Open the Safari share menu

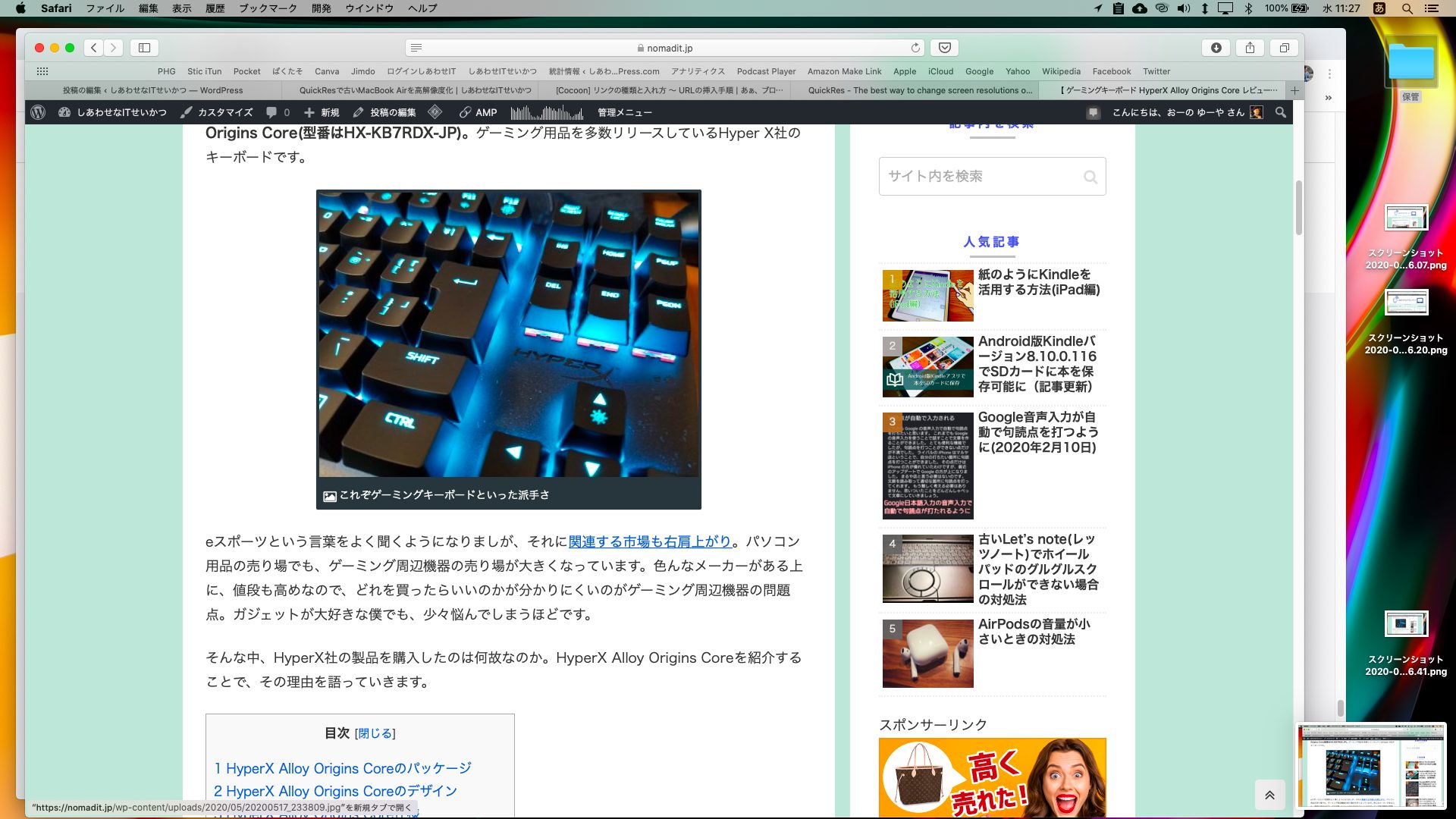tap(1250, 47)
